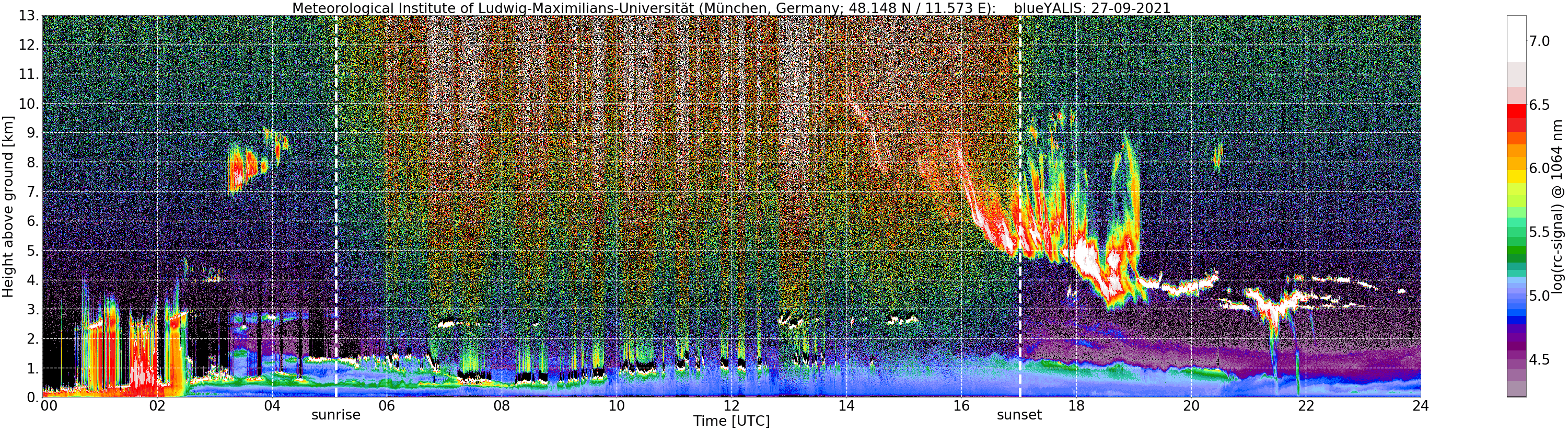This screenshot has height=431, width=1568.
Task: Click the bright red colorbar segment near 6.5
Action: pyautogui.click(x=1516, y=111)
